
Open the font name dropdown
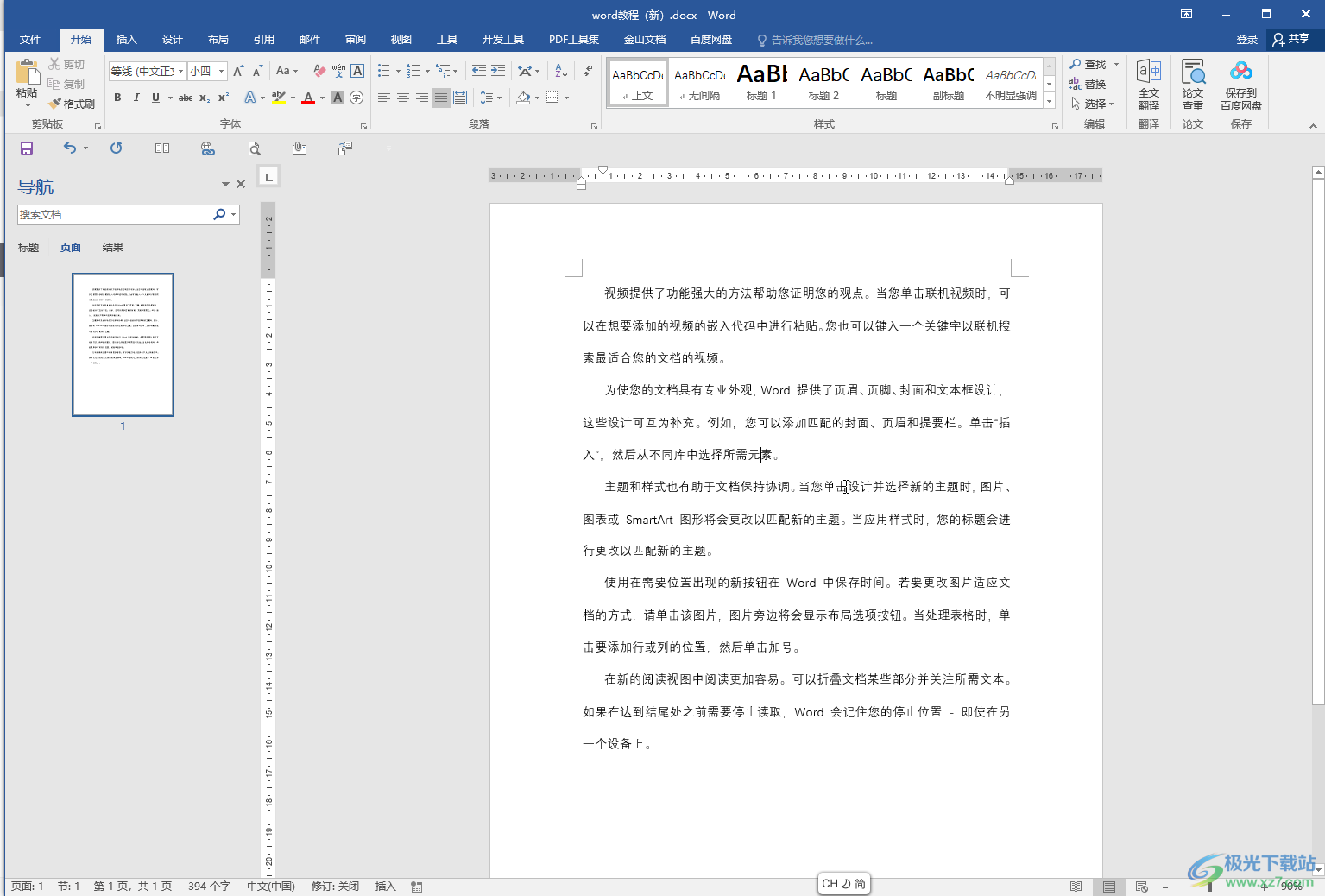(x=180, y=71)
